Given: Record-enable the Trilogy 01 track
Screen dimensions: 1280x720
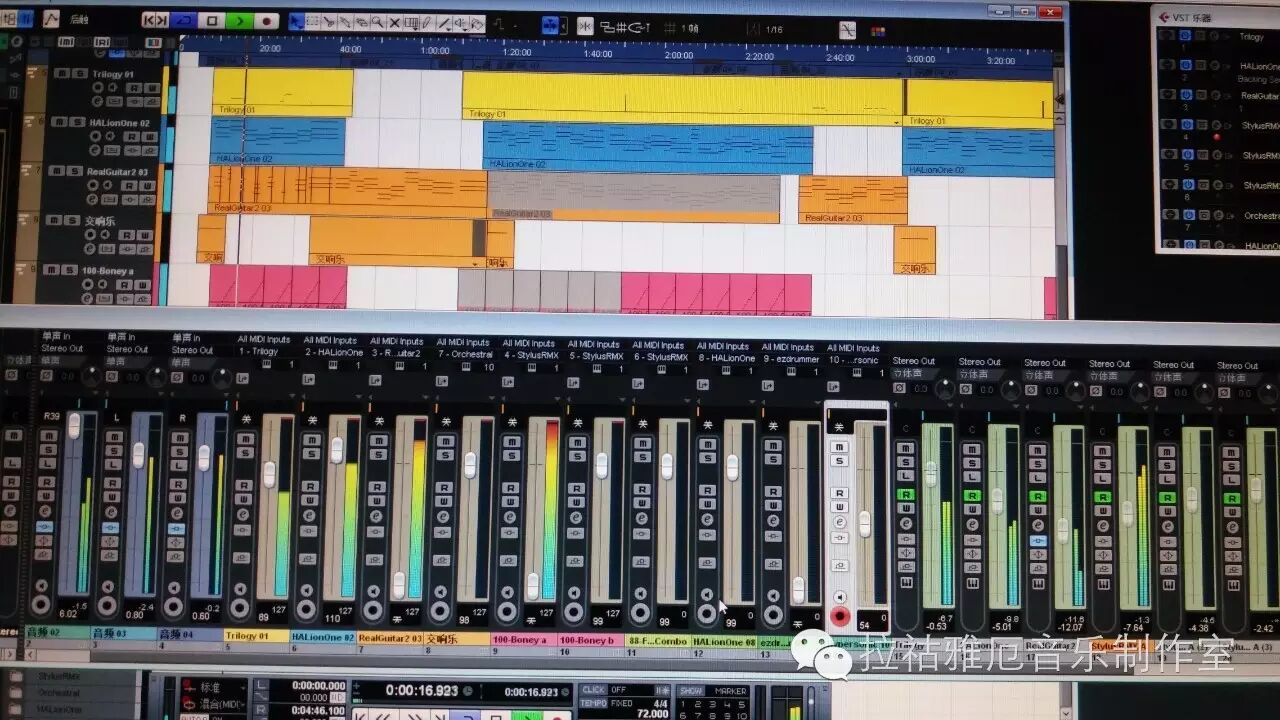Looking at the screenshot, I should click(x=97, y=87).
